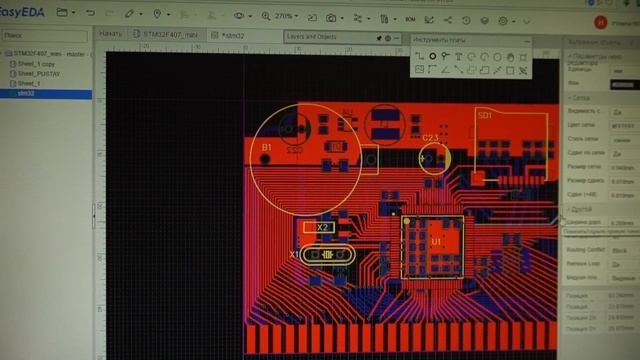Click the grid color value field
This screenshot has height=360, width=640.
pyautogui.click(x=624, y=126)
